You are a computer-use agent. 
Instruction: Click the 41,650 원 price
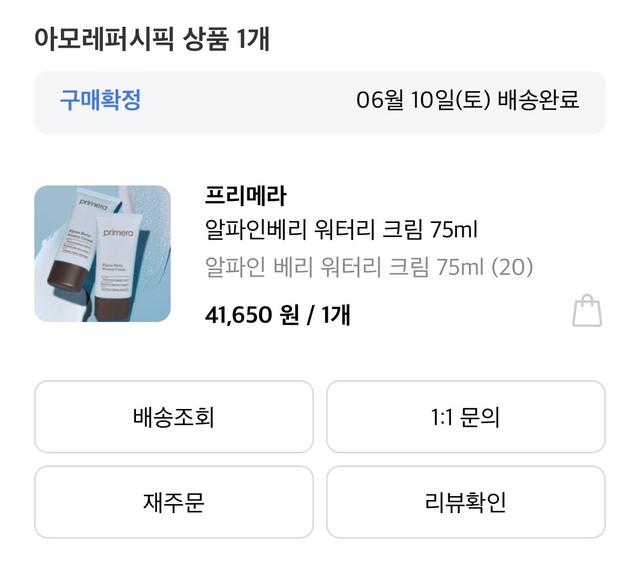(251, 315)
